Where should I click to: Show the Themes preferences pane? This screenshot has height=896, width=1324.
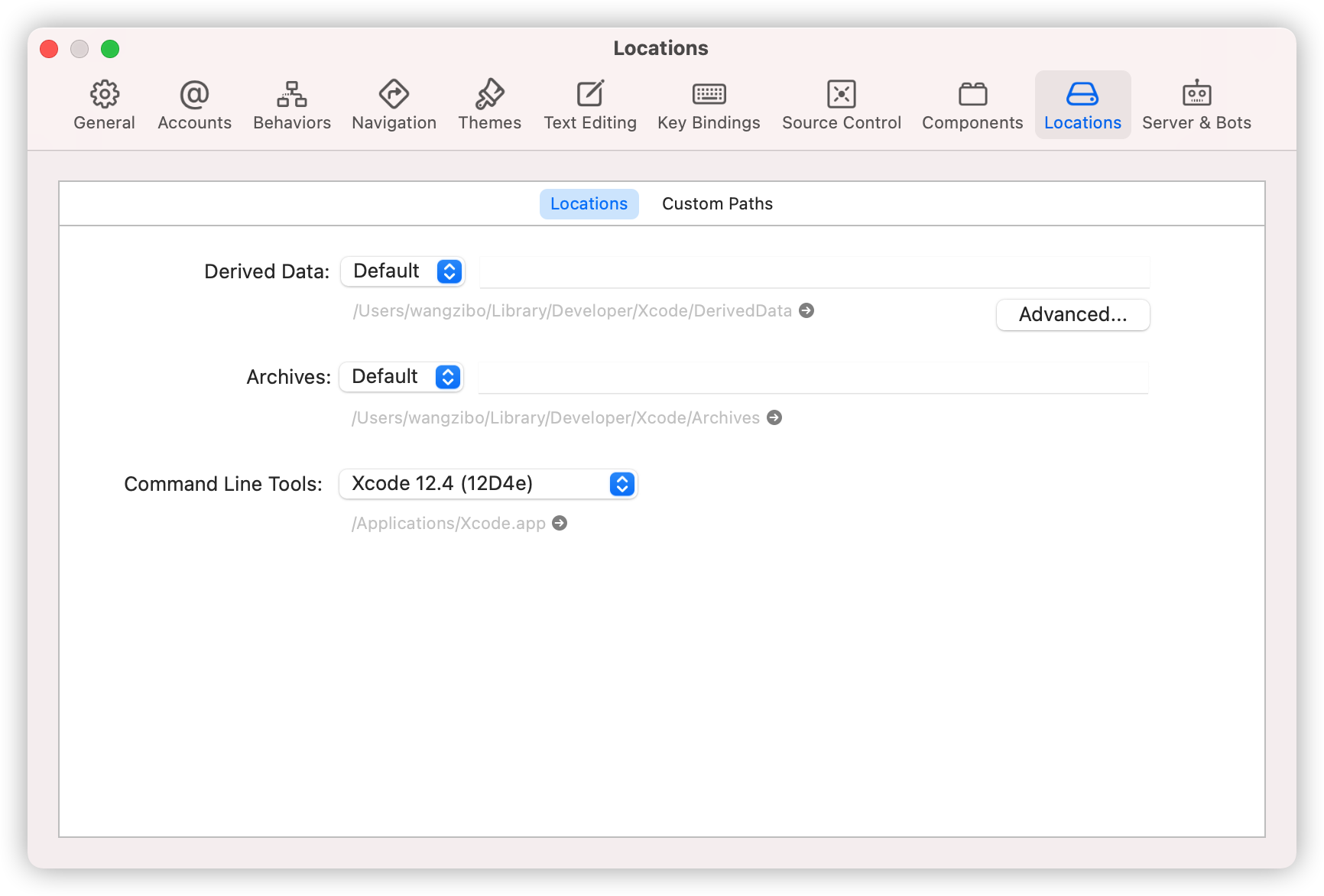pos(489,106)
